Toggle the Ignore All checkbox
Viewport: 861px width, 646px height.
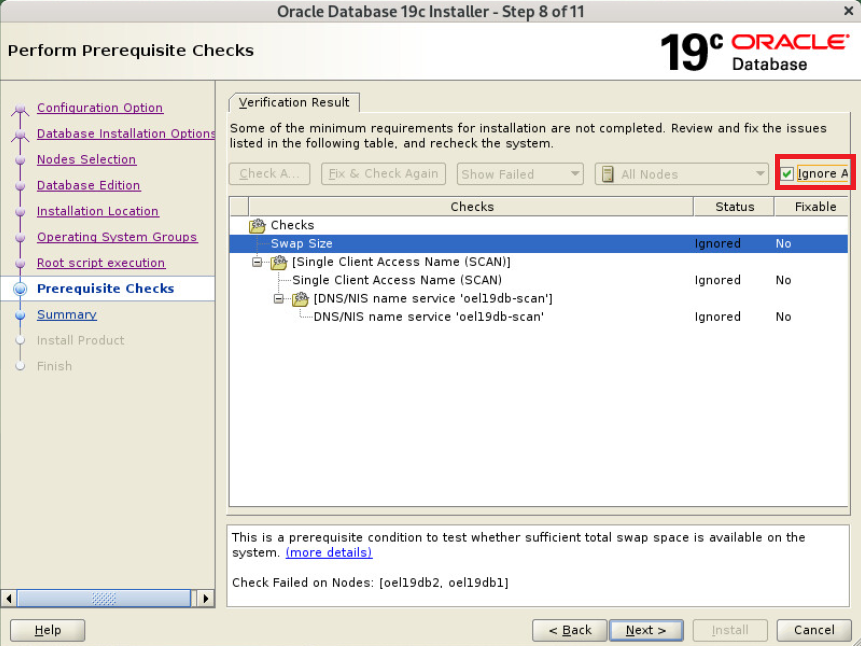click(787, 174)
